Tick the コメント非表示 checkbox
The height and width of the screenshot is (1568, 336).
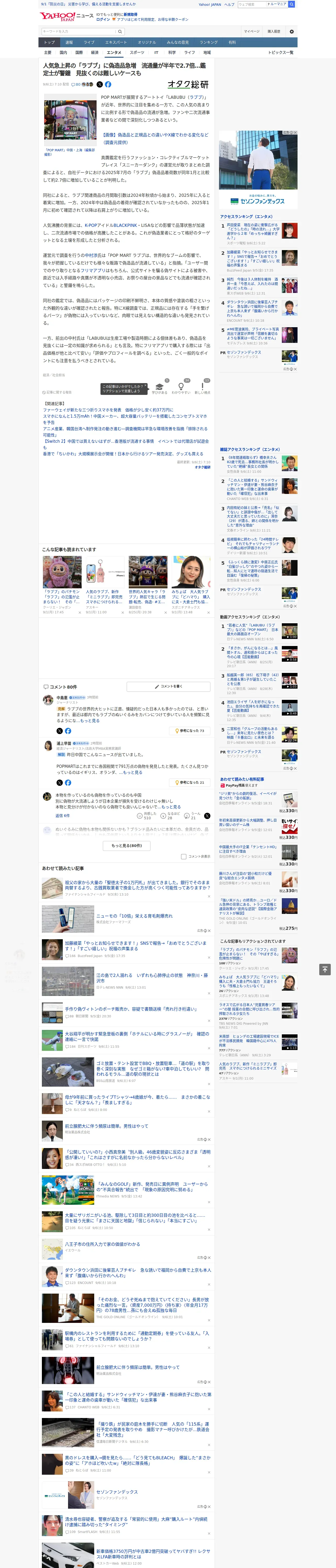click(x=183, y=856)
